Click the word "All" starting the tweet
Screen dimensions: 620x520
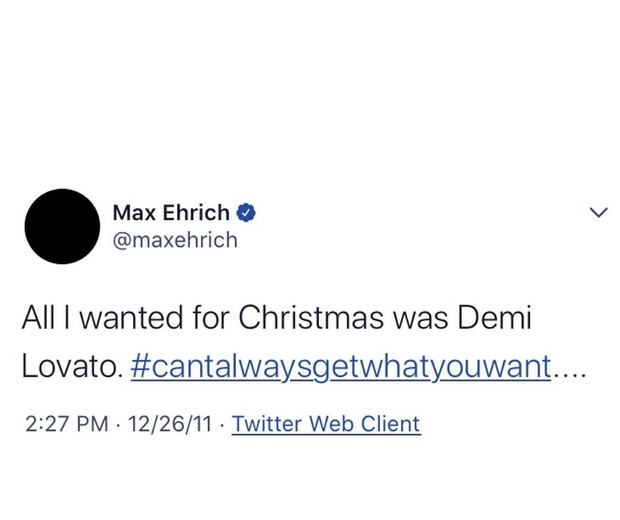(x=39, y=320)
